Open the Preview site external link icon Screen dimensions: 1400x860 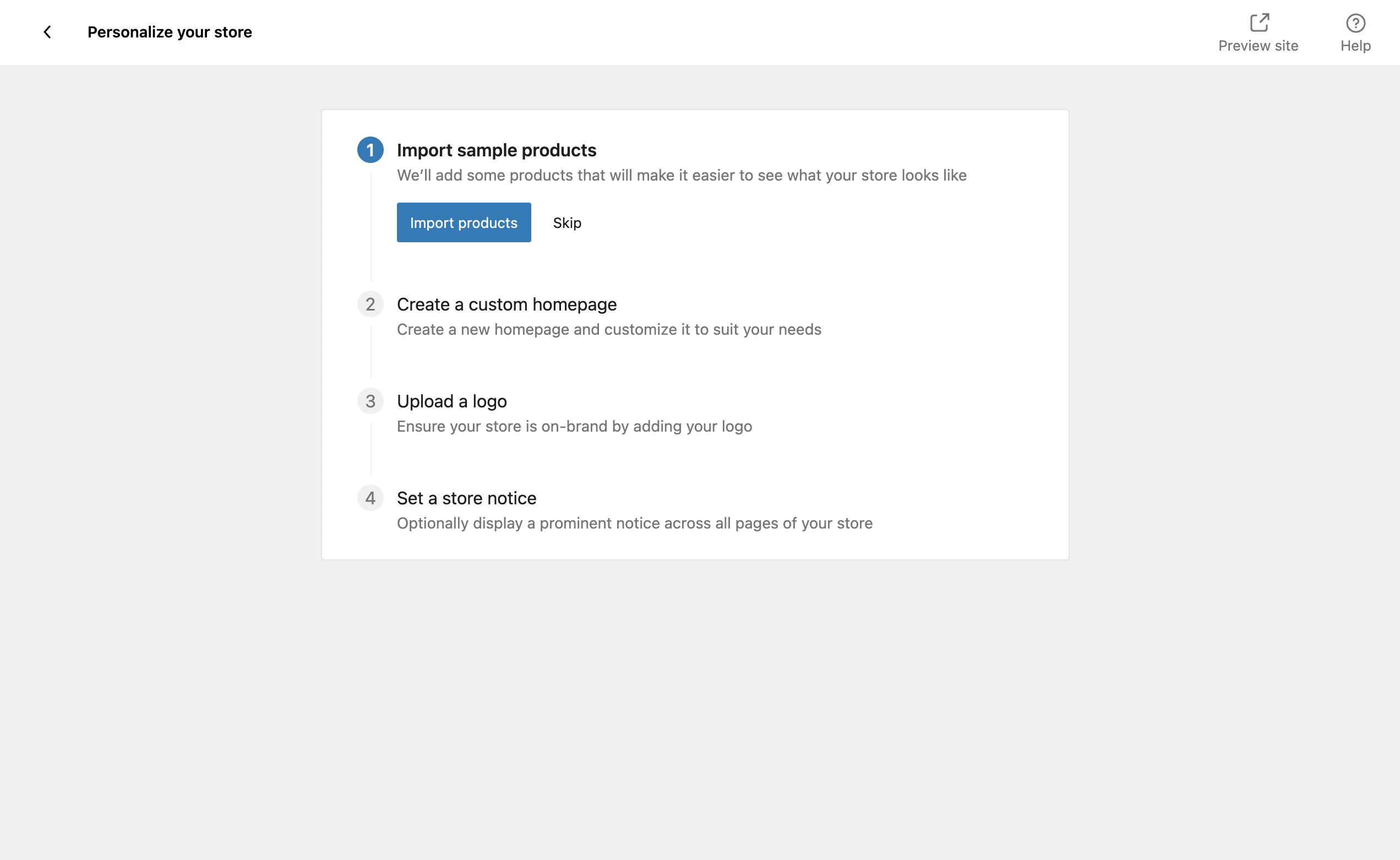click(1259, 22)
